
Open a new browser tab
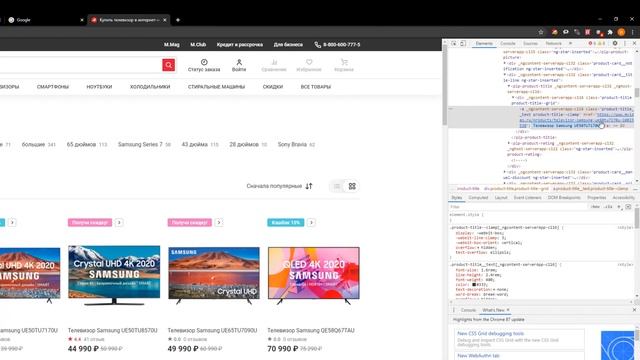[178, 20]
